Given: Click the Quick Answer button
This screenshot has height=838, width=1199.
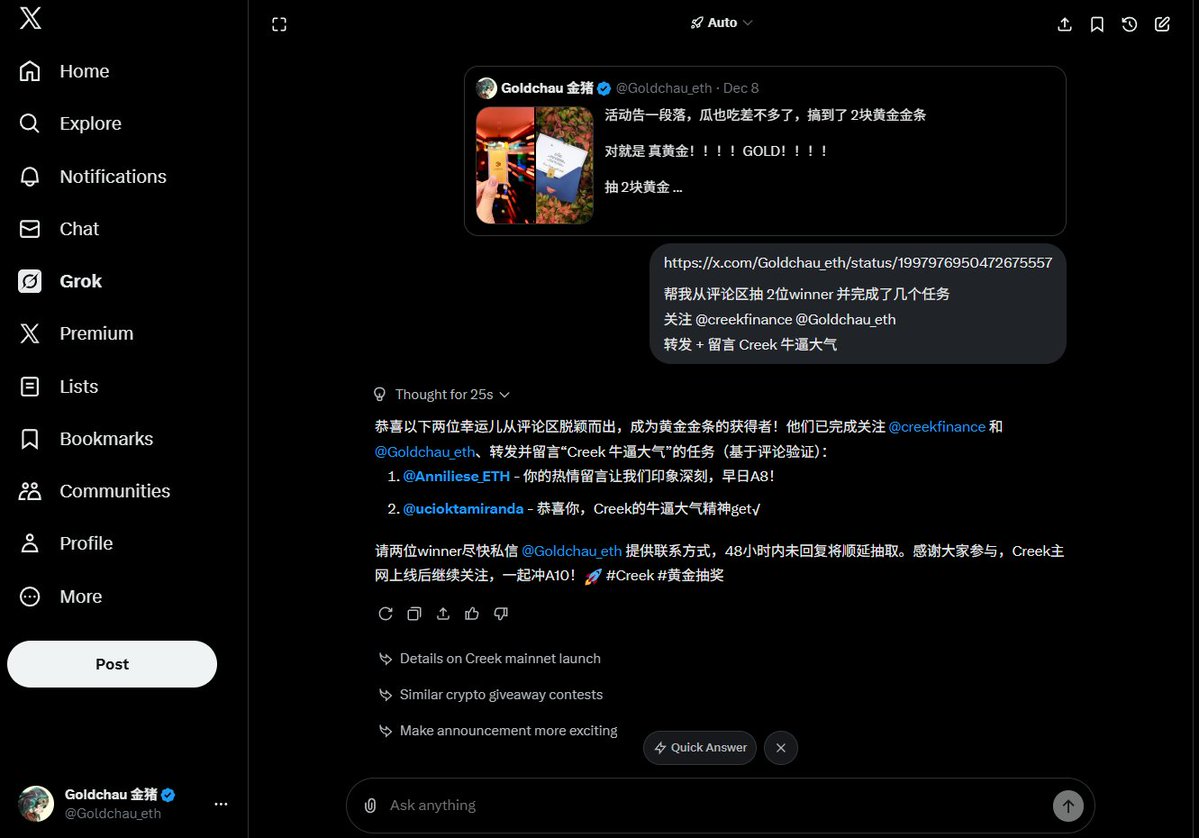Looking at the screenshot, I should (700, 748).
